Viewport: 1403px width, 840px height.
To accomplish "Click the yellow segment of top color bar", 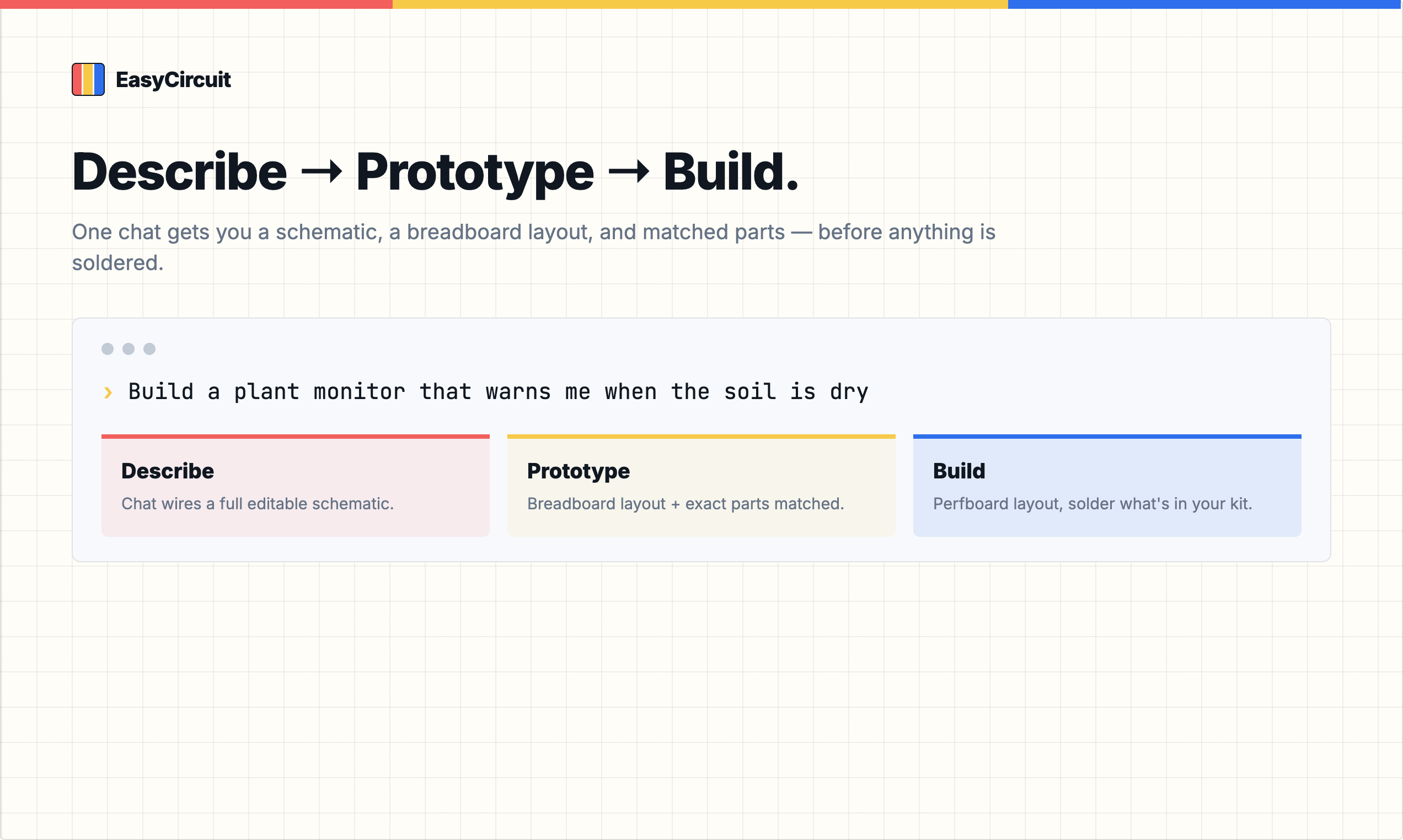I will click(700, 4).
